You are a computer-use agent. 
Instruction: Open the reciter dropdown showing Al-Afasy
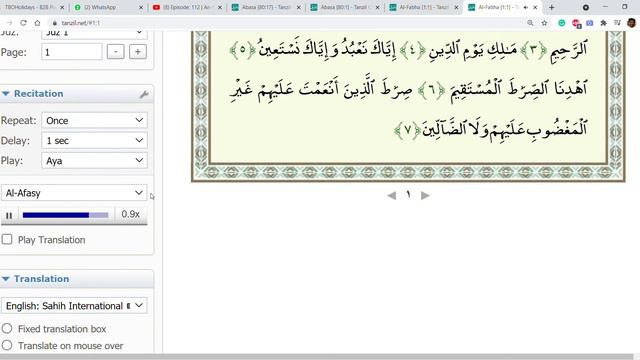point(74,193)
